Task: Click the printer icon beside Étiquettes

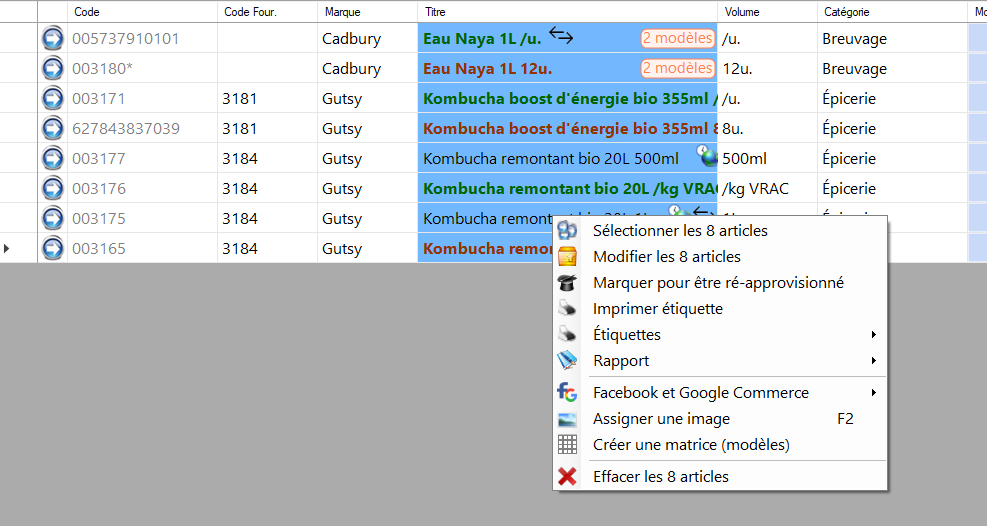Action: (x=567, y=334)
